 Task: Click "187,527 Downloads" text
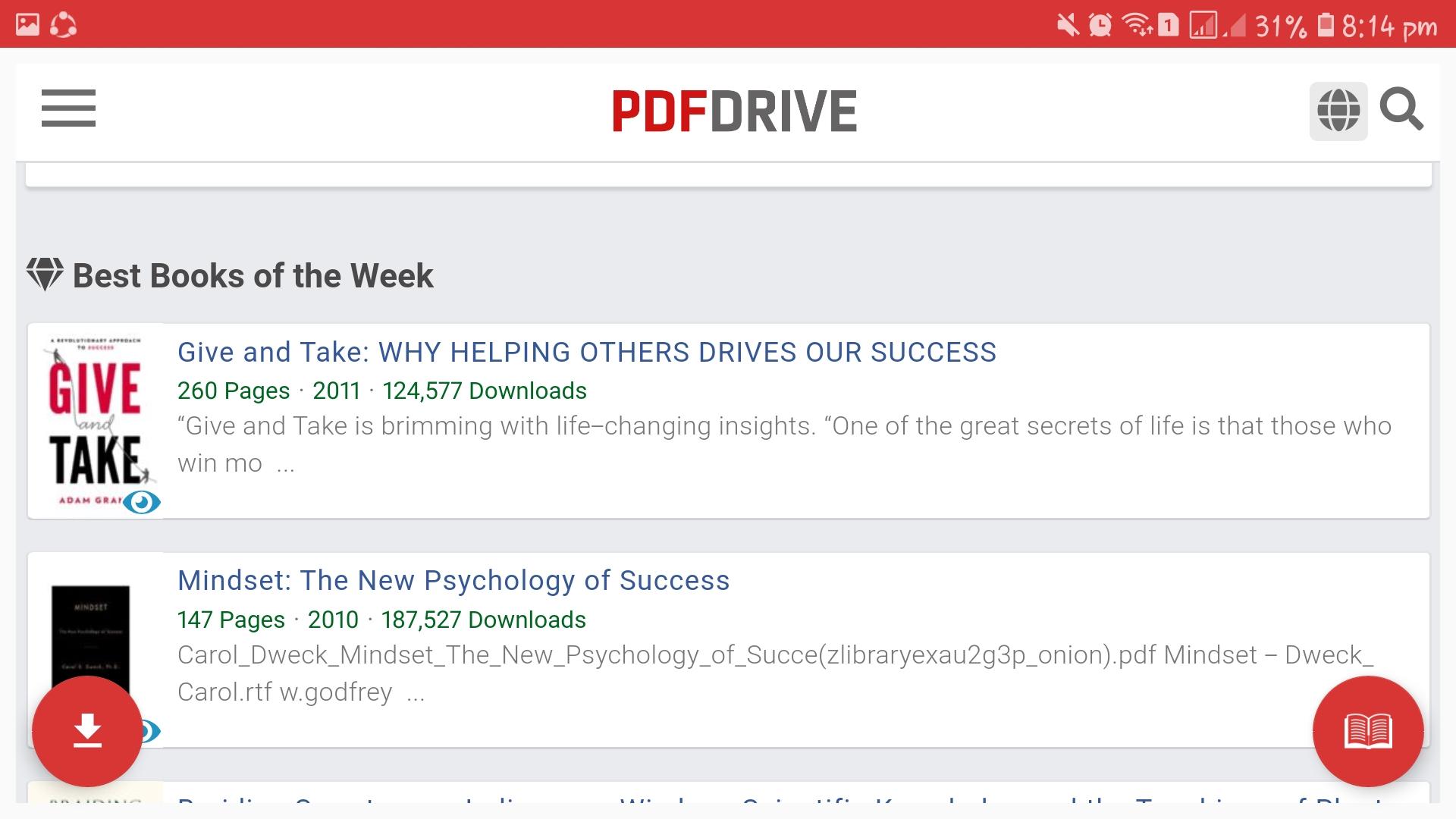[484, 620]
